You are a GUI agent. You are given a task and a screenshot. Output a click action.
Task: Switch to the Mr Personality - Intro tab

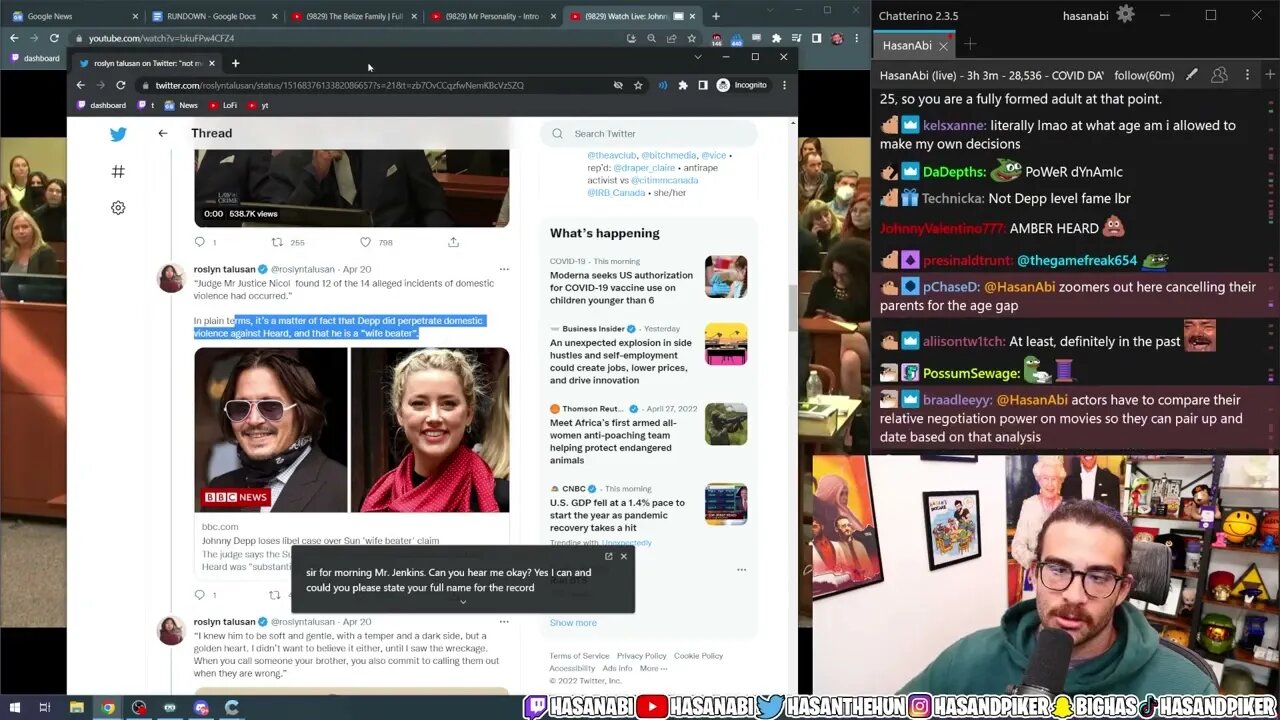pyautogui.click(x=493, y=16)
